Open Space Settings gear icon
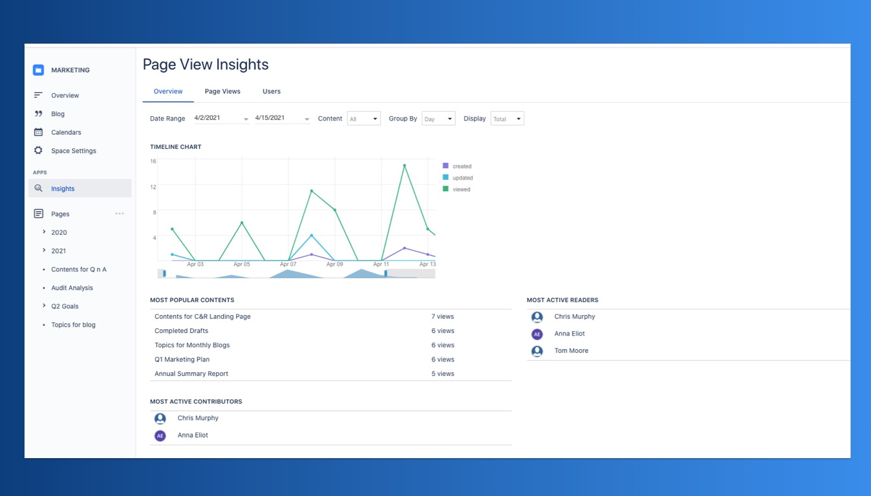The width and height of the screenshot is (871, 496). tap(38, 151)
